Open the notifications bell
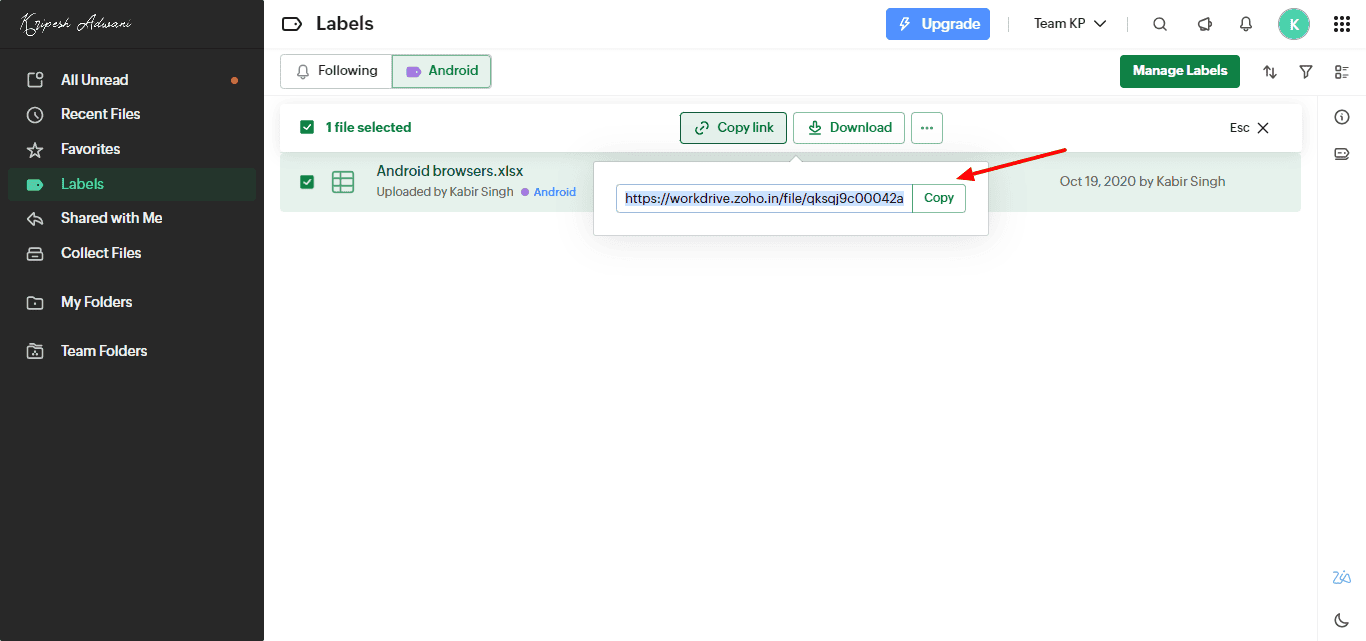 coord(1246,24)
